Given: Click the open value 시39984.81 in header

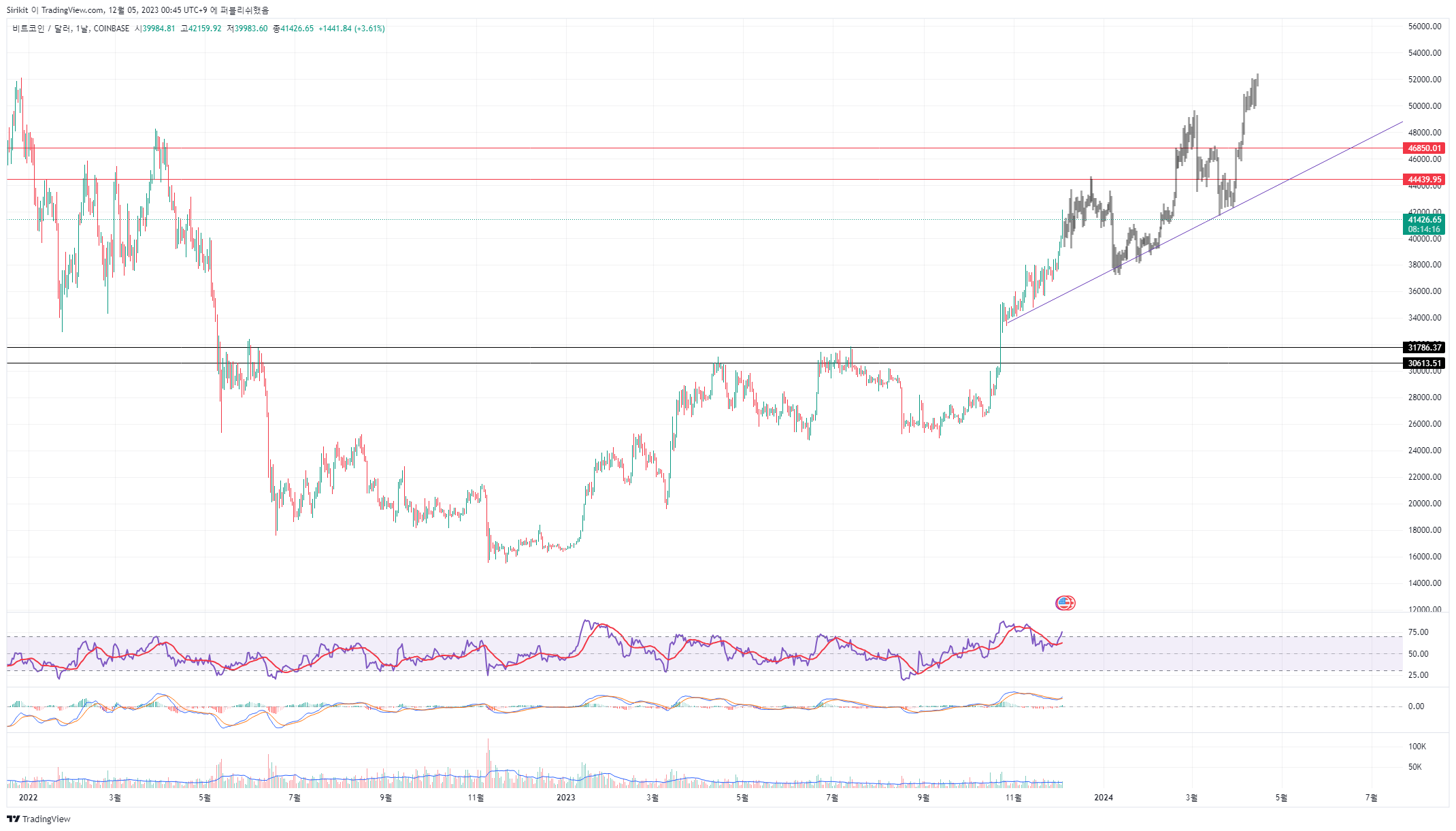Looking at the screenshot, I should pyautogui.click(x=155, y=29).
